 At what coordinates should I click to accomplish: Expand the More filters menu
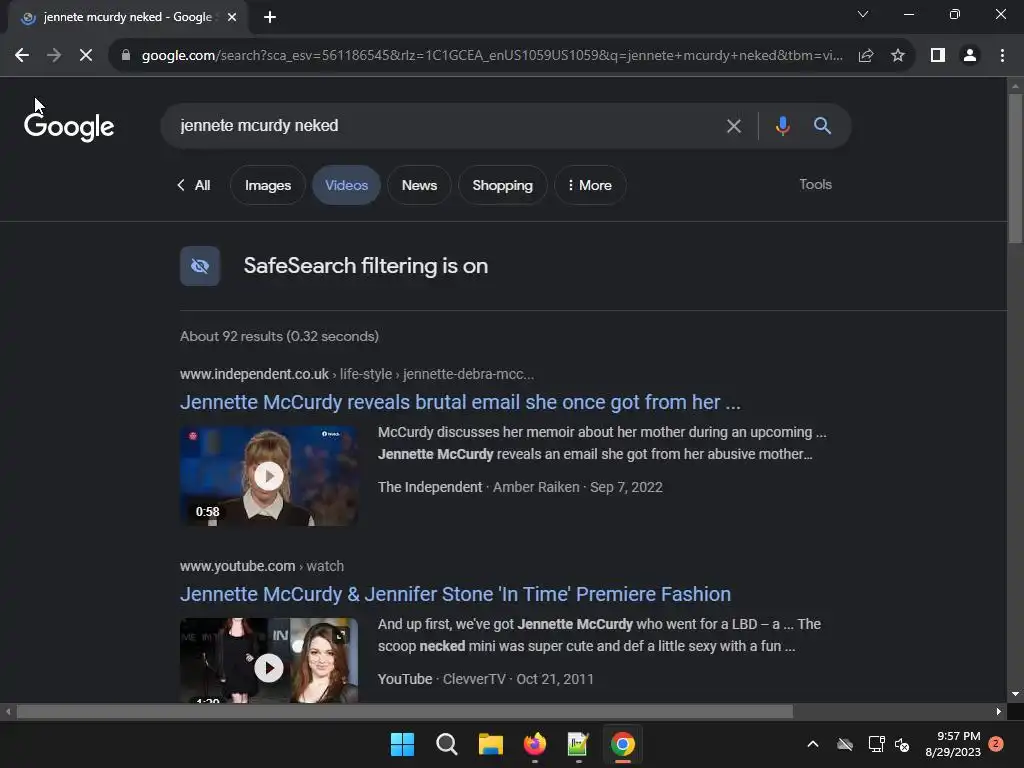pos(590,185)
